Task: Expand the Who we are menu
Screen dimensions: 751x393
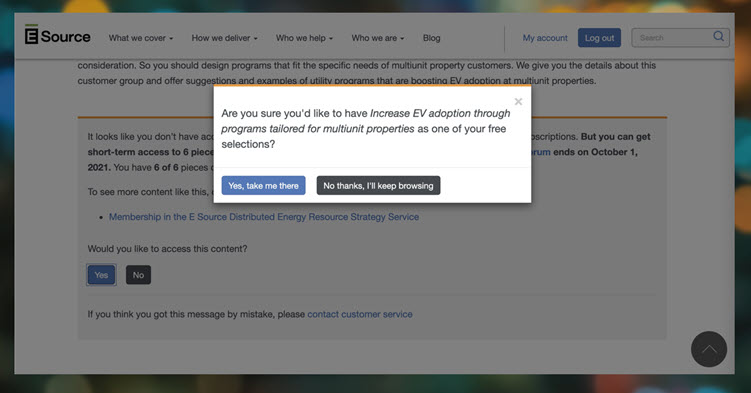Action: (378, 38)
